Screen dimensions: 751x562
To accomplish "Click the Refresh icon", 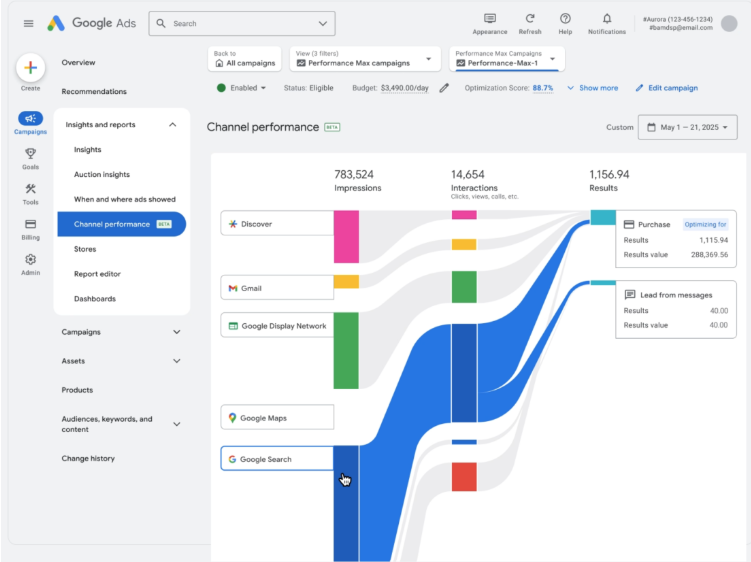I will click(x=530, y=19).
